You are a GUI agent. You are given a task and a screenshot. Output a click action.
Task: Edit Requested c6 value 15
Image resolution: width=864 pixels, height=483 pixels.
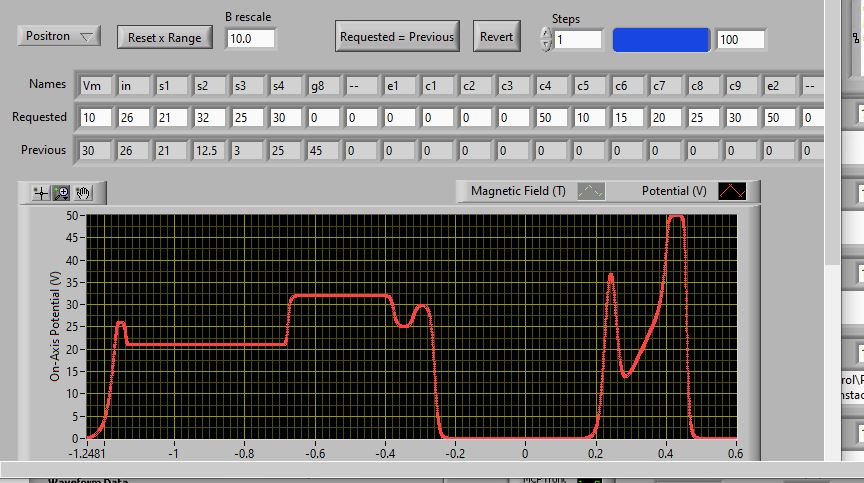click(628, 117)
